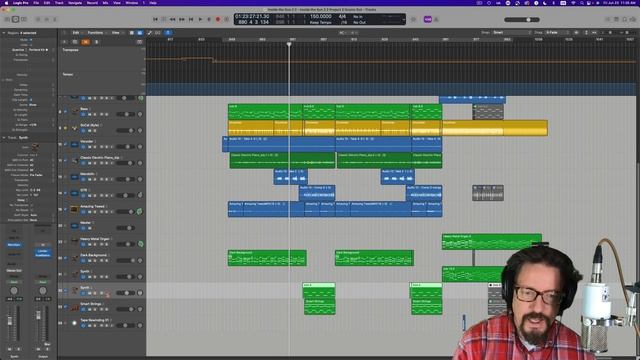Open the Track menu in menu bar

click(x=59, y=3)
